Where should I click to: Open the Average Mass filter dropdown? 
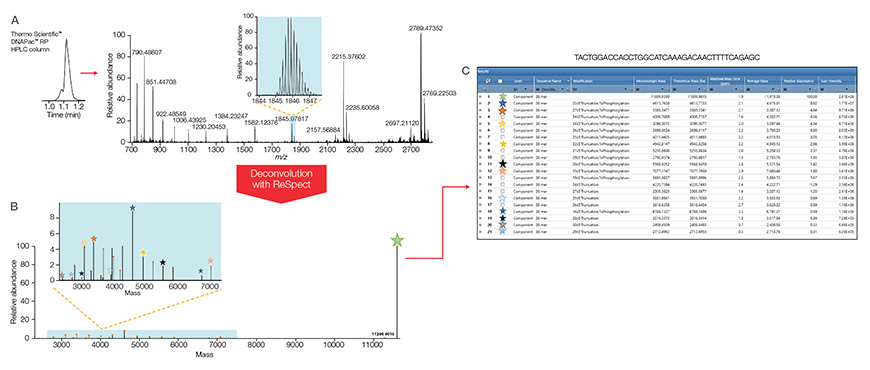(x=773, y=89)
